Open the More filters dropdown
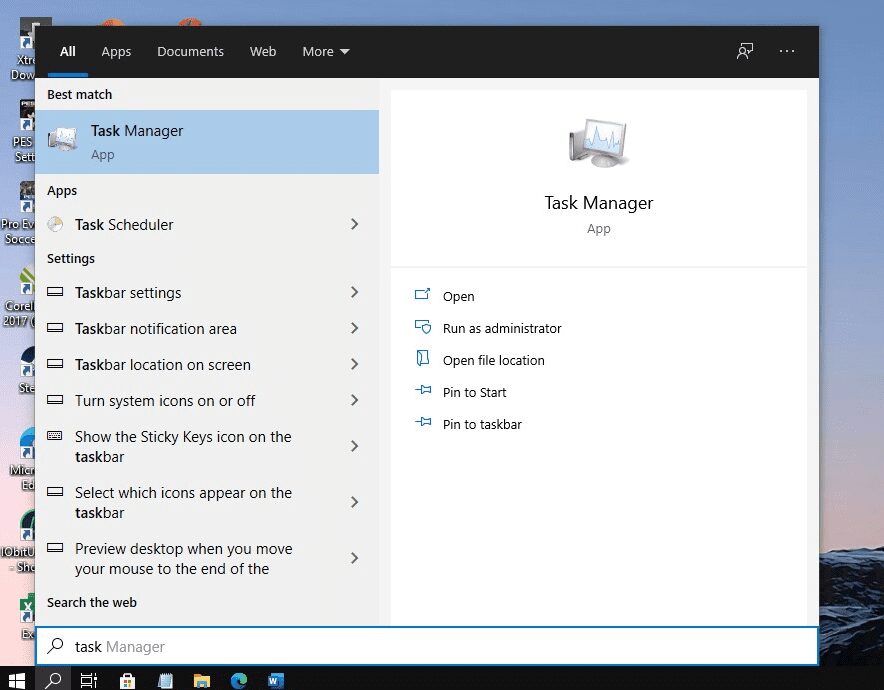The width and height of the screenshot is (884, 690). tap(326, 51)
